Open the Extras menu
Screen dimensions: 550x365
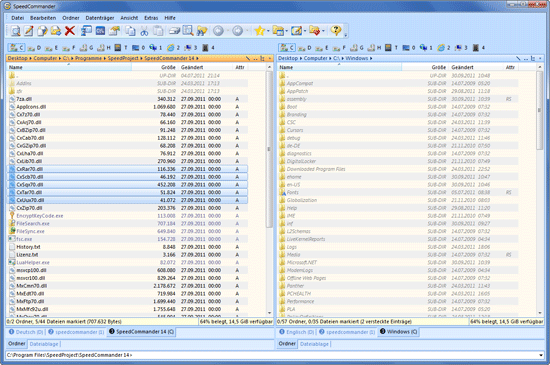[x=151, y=18]
